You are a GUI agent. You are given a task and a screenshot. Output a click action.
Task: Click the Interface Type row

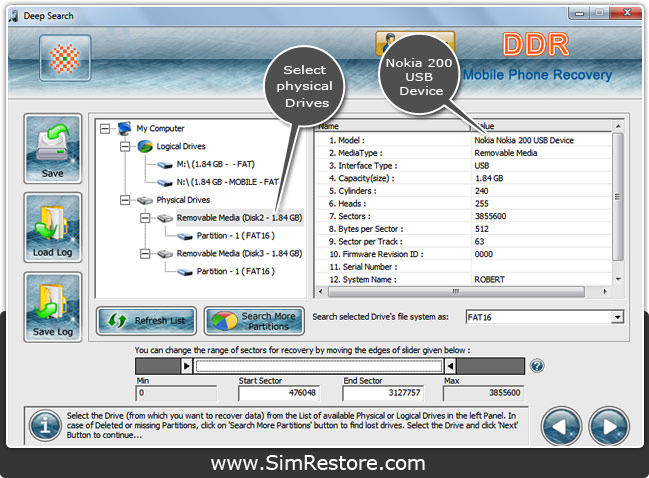(463, 166)
